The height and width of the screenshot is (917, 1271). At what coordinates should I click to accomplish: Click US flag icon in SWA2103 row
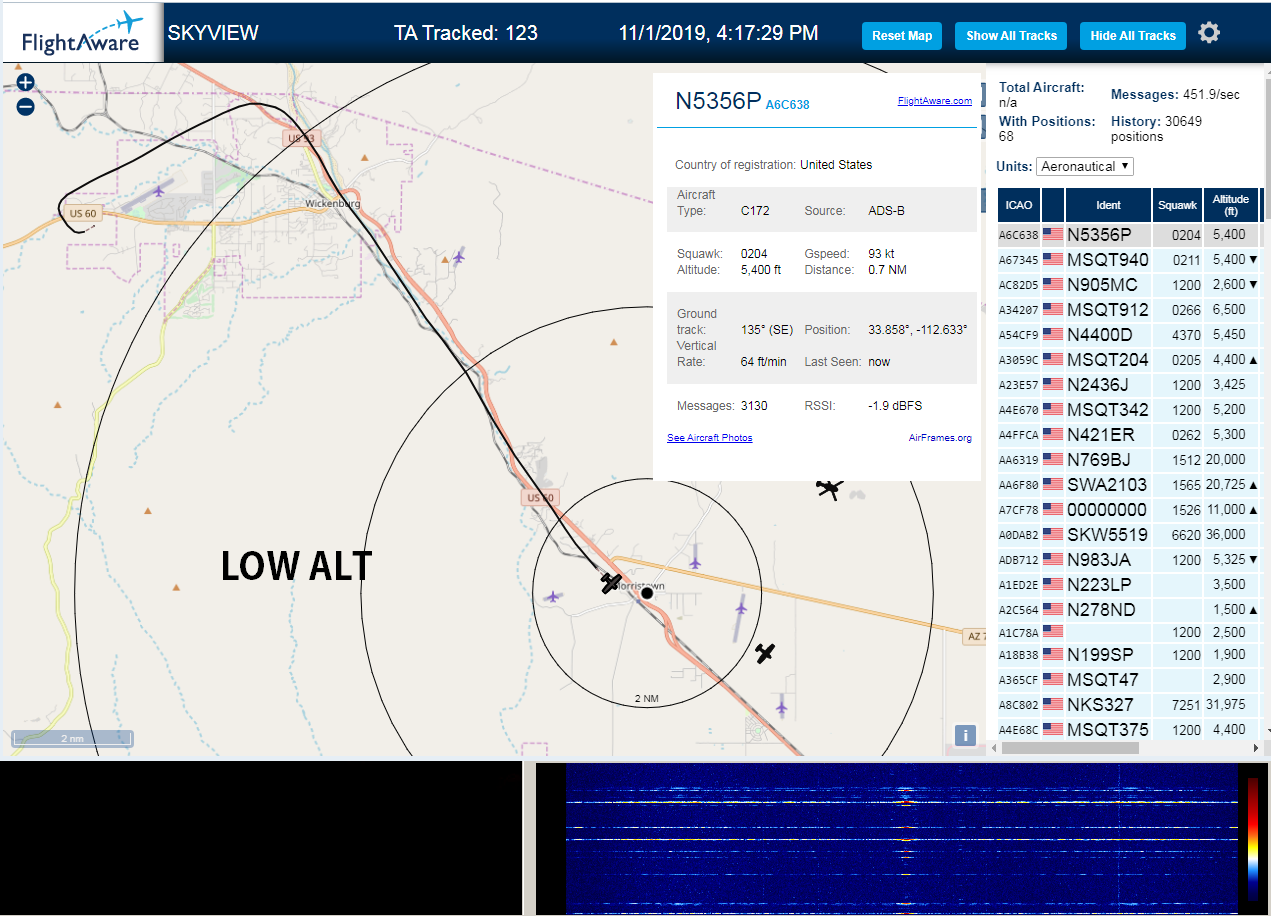tap(1053, 485)
